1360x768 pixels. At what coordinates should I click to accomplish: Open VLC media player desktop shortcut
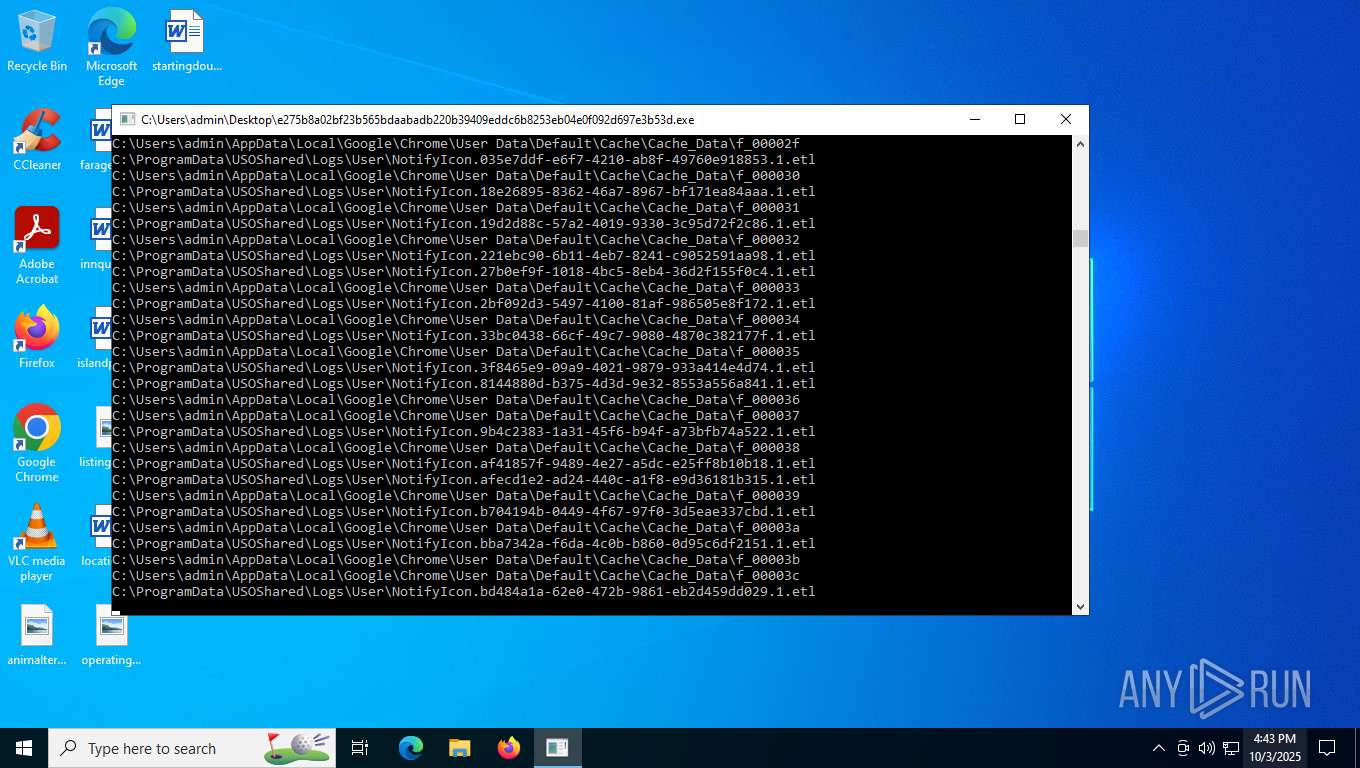37,543
